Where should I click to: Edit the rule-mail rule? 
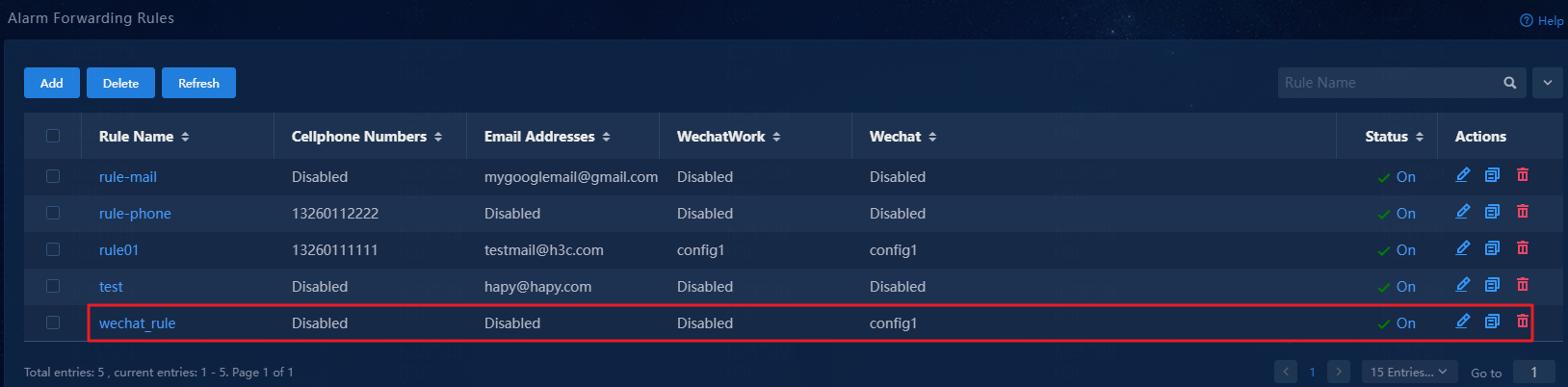click(1462, 175)
